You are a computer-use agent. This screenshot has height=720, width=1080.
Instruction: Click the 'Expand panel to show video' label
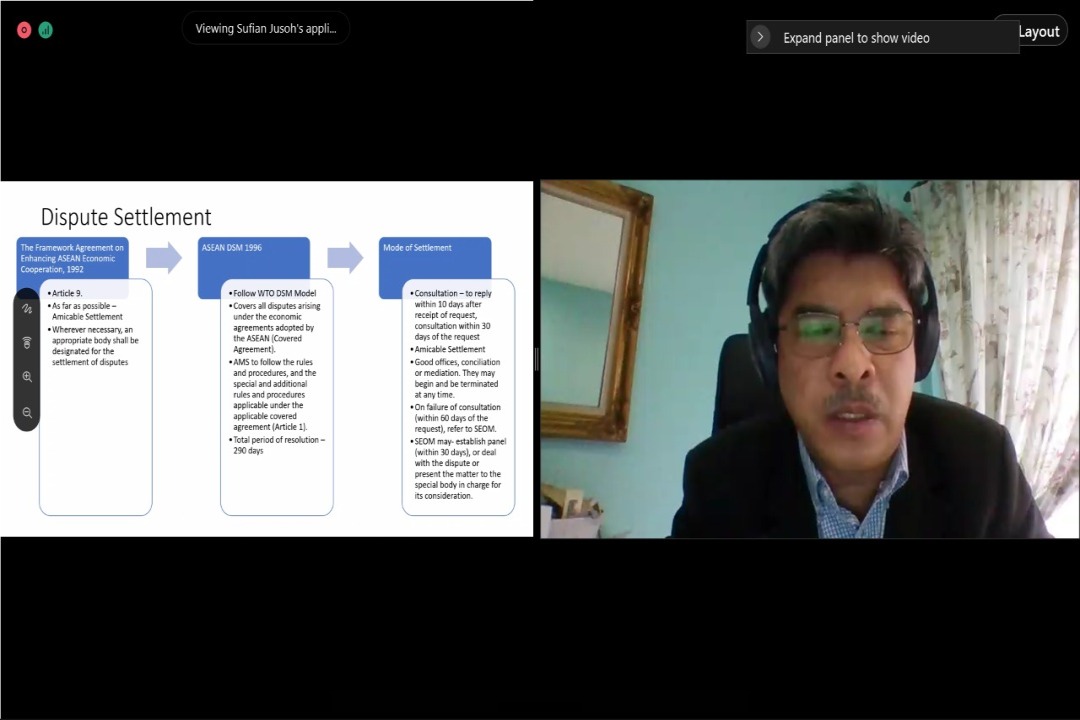(x=856, y=38)
